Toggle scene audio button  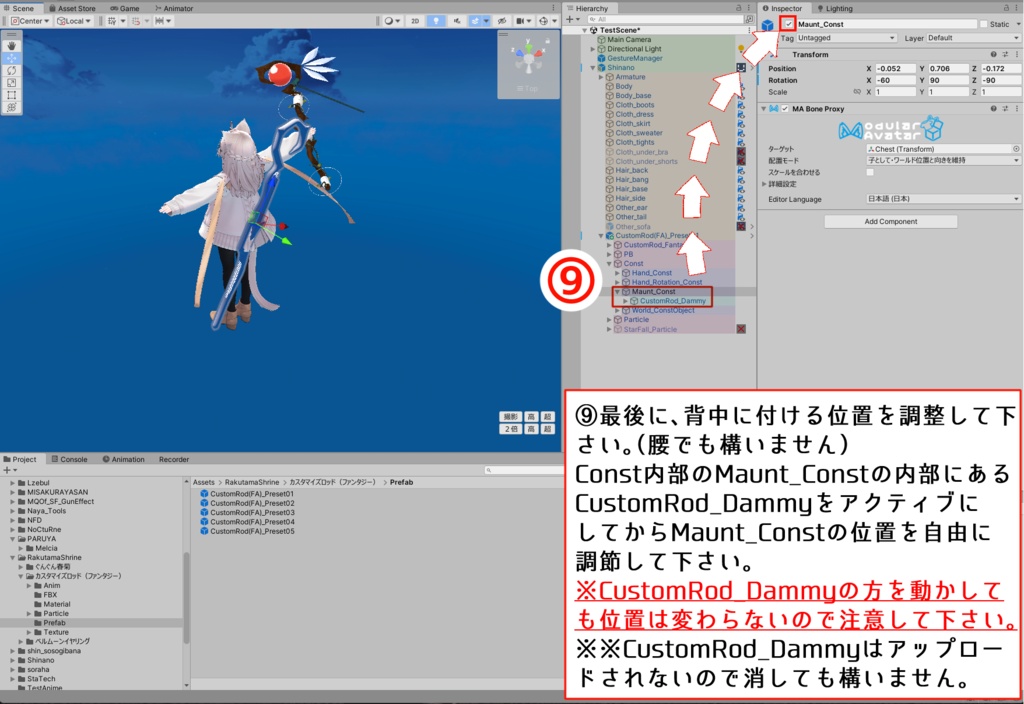coord(456,21)
